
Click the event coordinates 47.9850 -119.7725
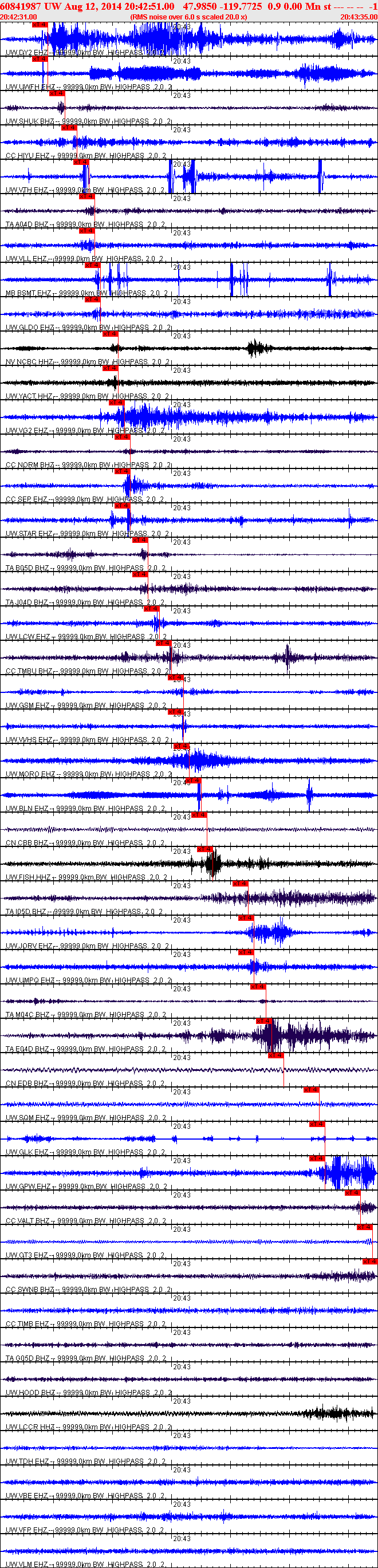click(x=223, y=6)
